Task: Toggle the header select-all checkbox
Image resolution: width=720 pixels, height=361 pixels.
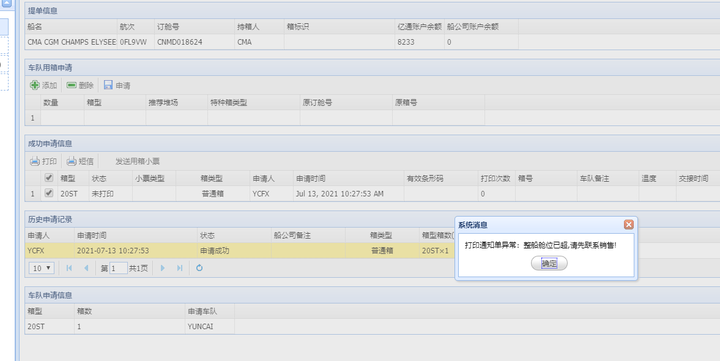Action: 49,178
